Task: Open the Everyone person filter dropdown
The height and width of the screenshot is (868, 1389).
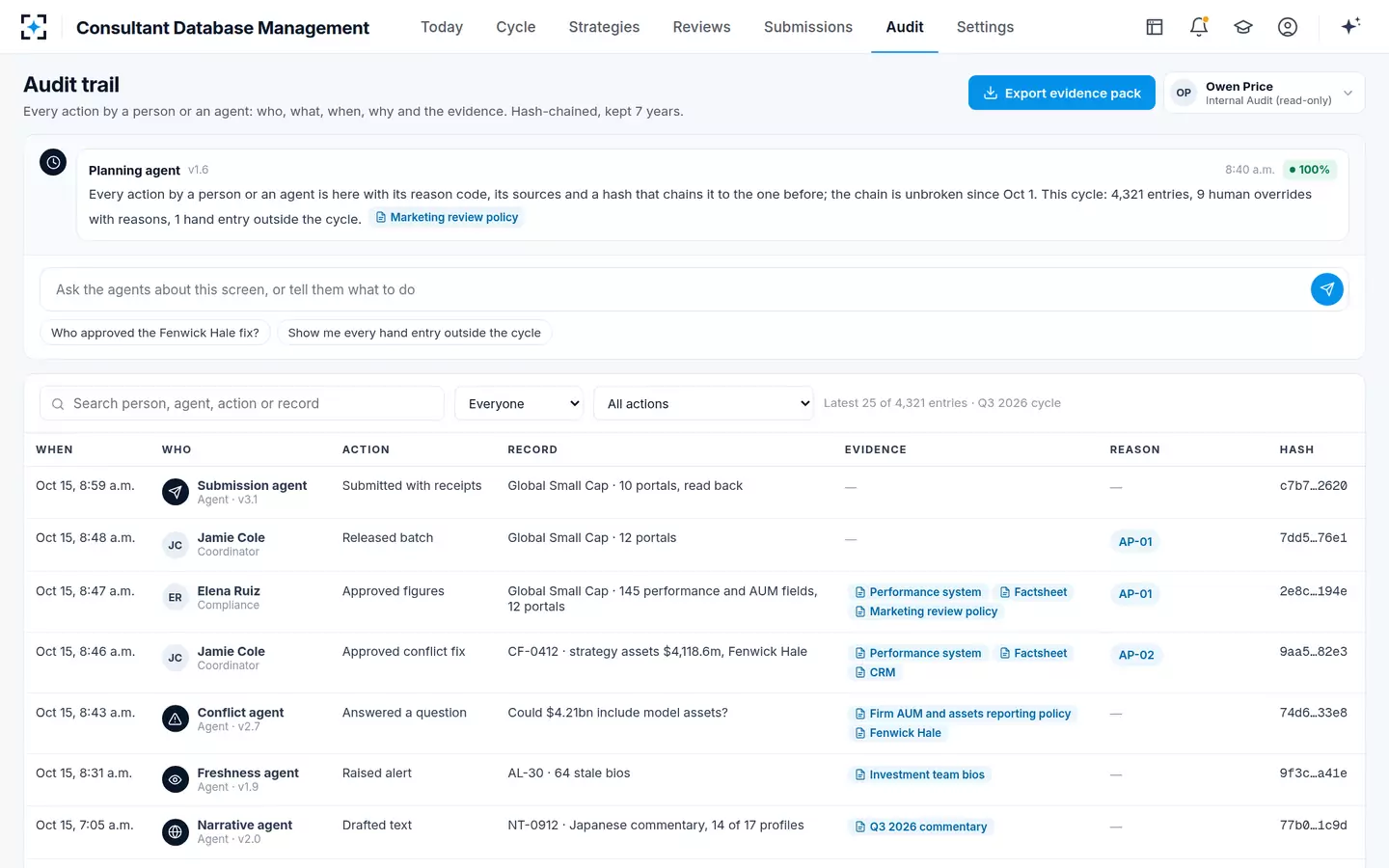Action: (520, 403)
